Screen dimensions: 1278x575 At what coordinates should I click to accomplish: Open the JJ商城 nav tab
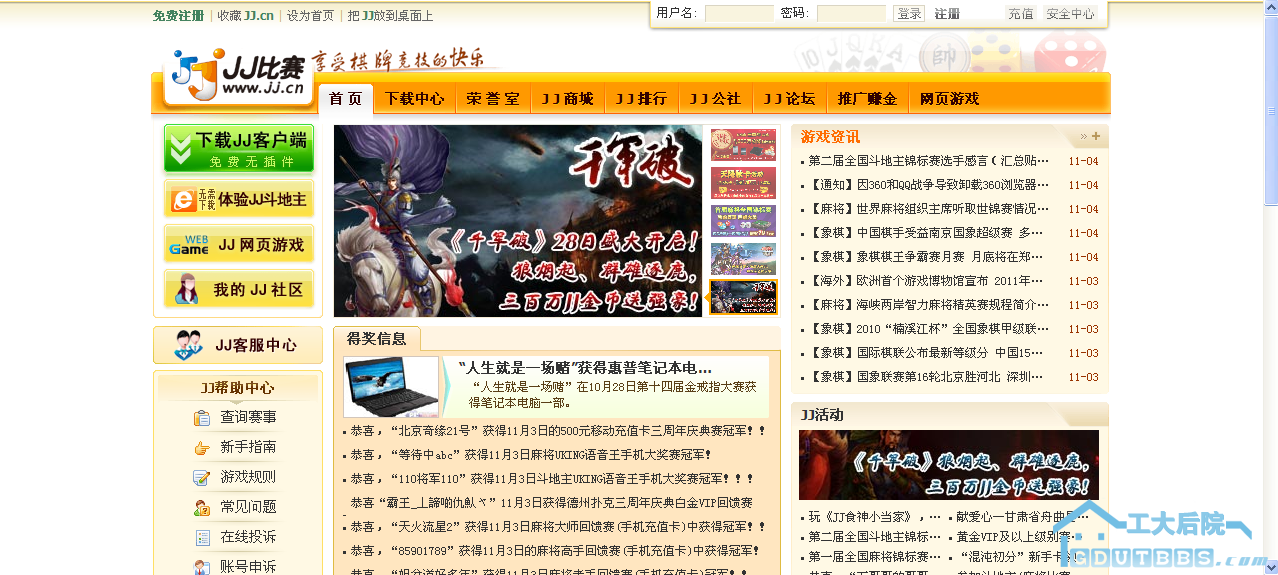tap(567, 99)
